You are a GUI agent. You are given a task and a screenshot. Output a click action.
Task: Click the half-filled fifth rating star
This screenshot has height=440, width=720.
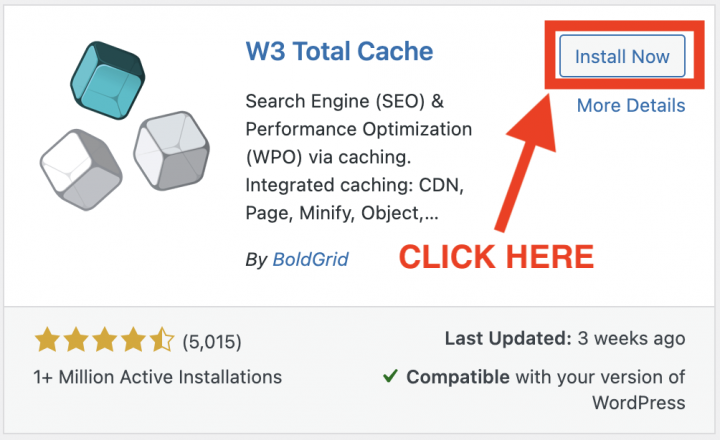pos(159,341)
